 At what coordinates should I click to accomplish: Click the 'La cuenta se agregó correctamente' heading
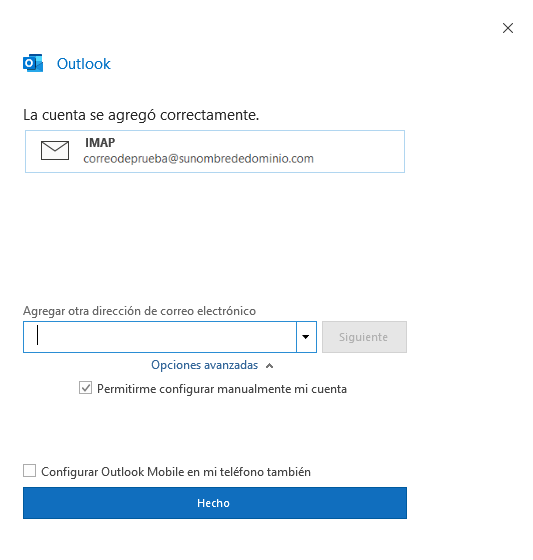point(141,115)
